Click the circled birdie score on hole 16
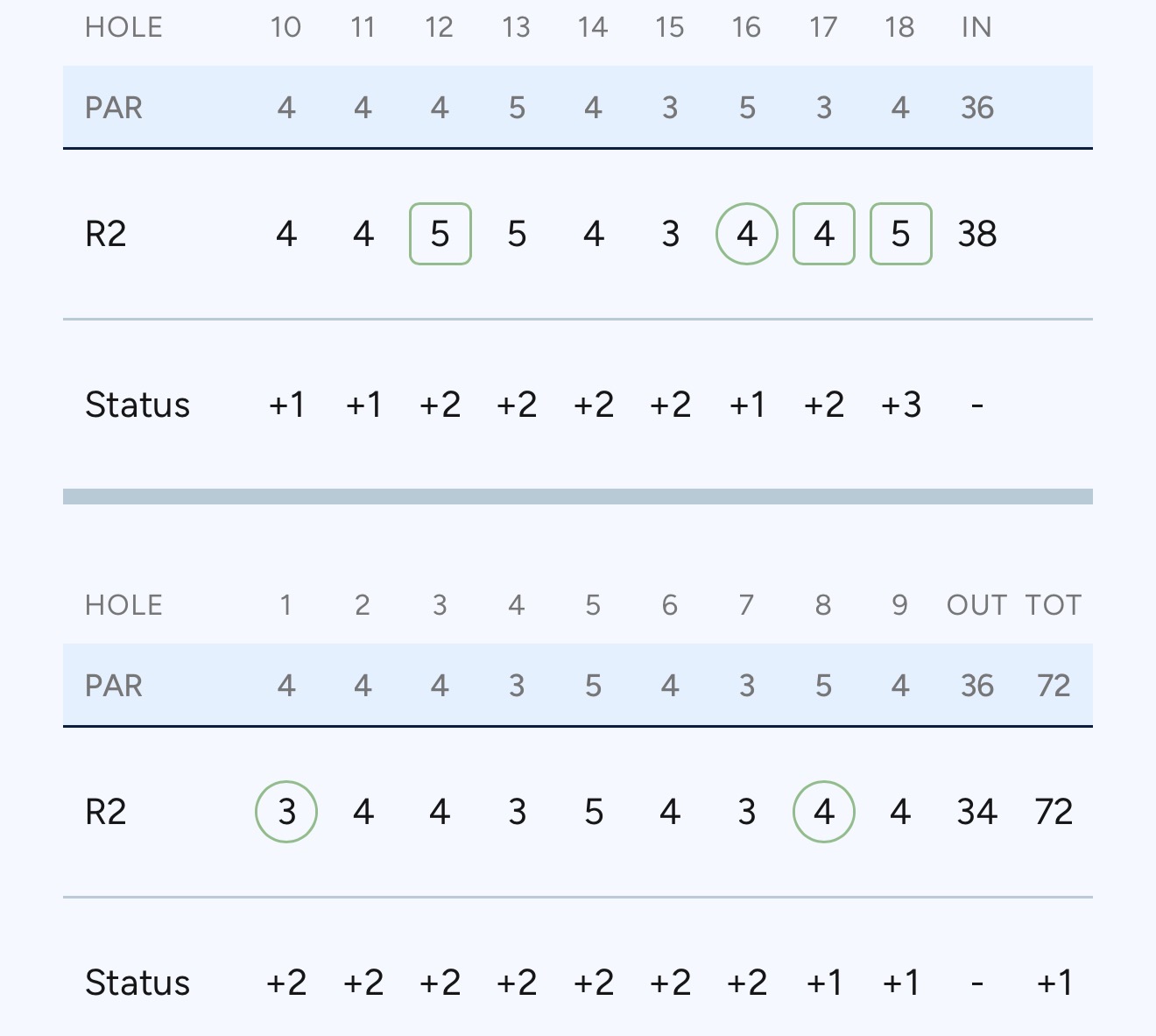 click(x=746, y=234)
